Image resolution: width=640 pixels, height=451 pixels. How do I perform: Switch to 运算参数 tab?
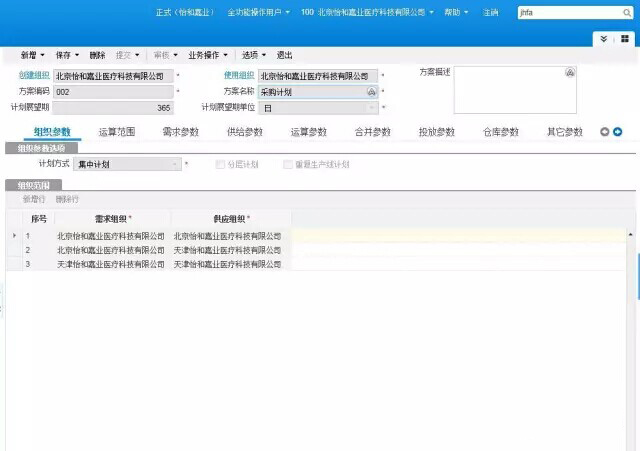309,131
